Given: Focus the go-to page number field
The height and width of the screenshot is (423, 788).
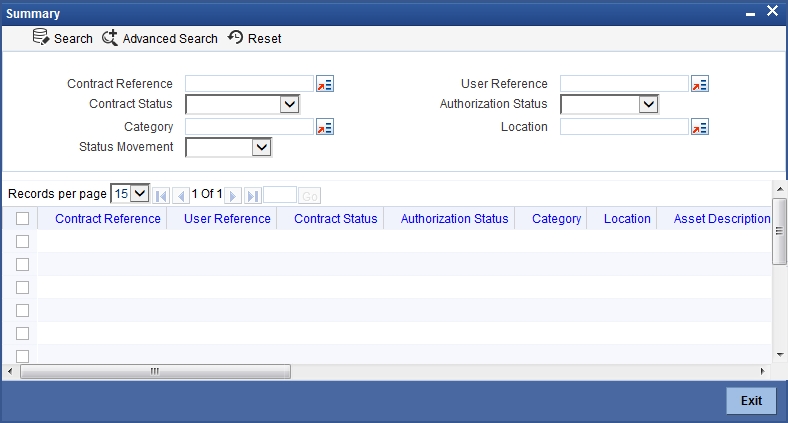Looking at the screenshot, I should point(280,195).
